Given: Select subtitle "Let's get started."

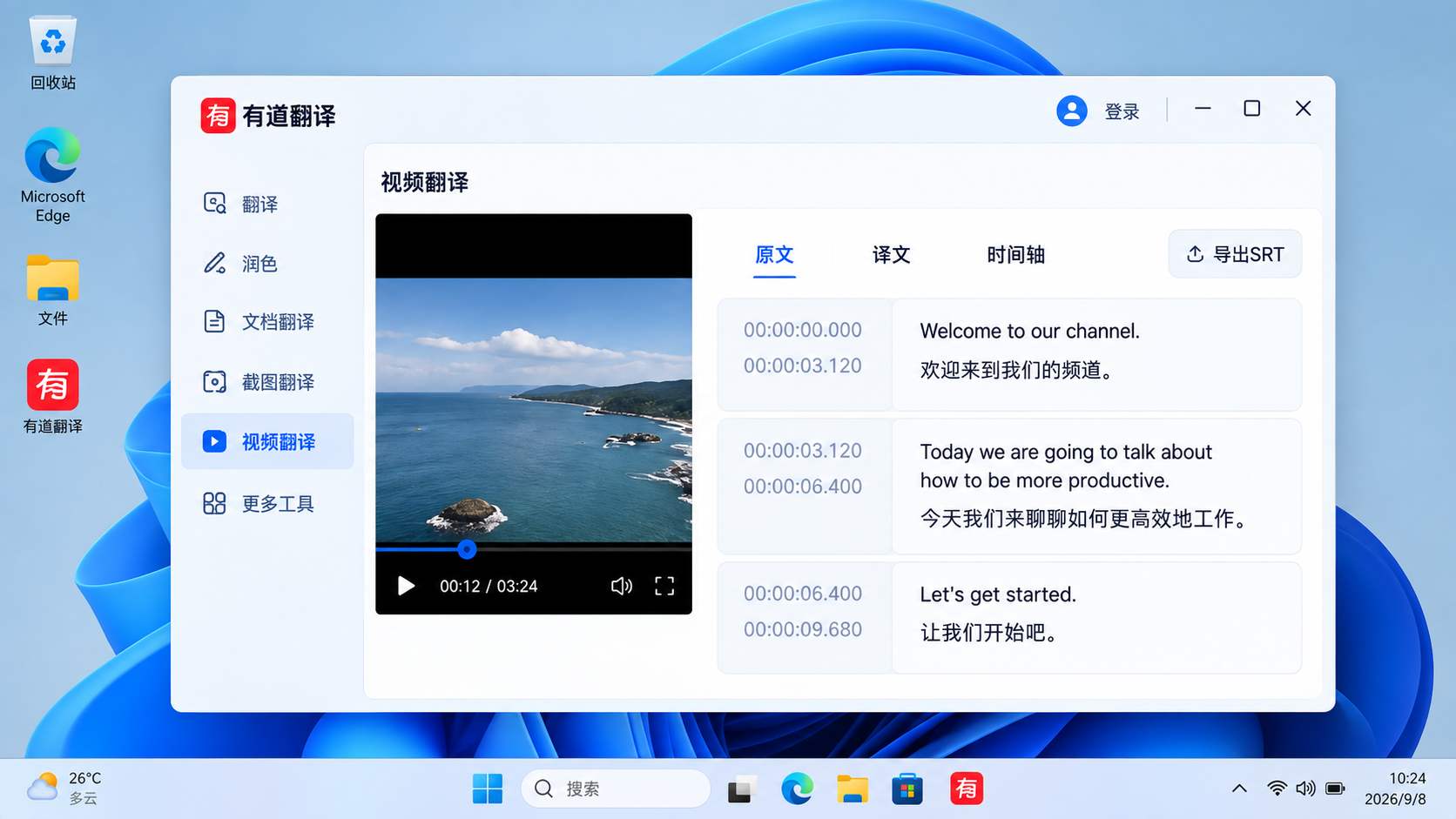Looking at the screenshot, I should 998,594.
